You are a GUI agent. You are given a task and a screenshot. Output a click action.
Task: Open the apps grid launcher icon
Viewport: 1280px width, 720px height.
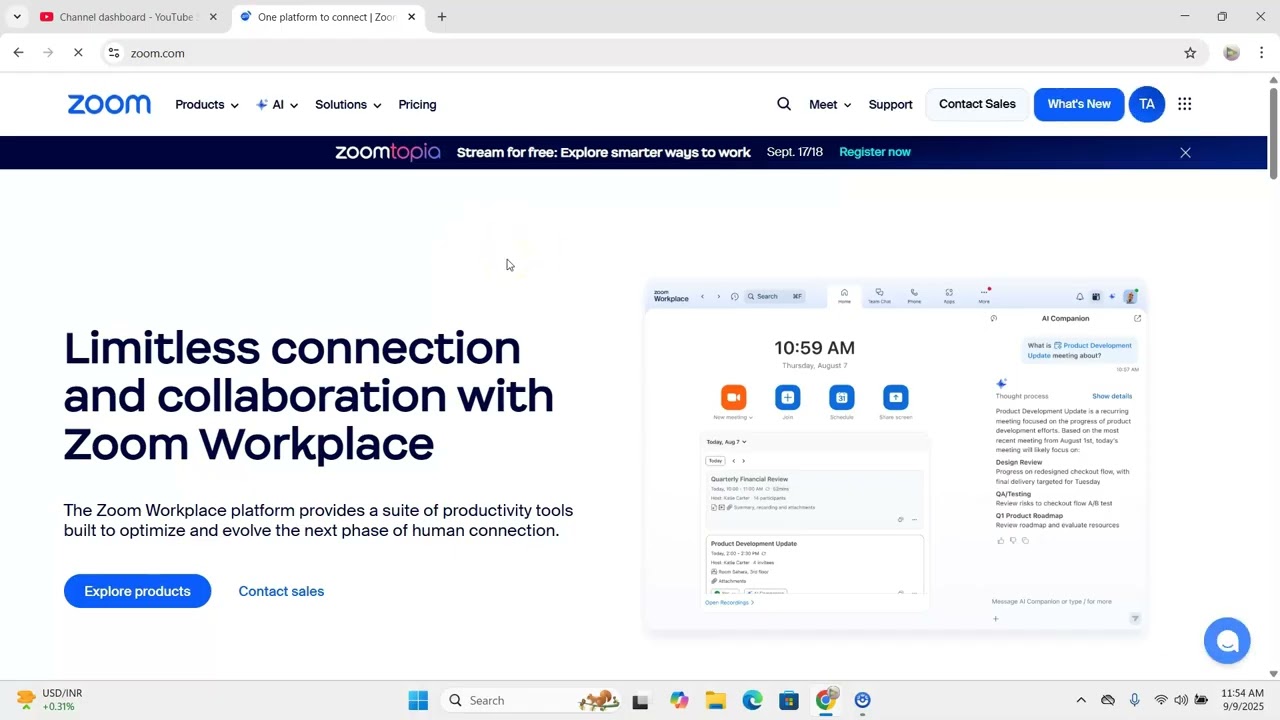click(1185, 104)
